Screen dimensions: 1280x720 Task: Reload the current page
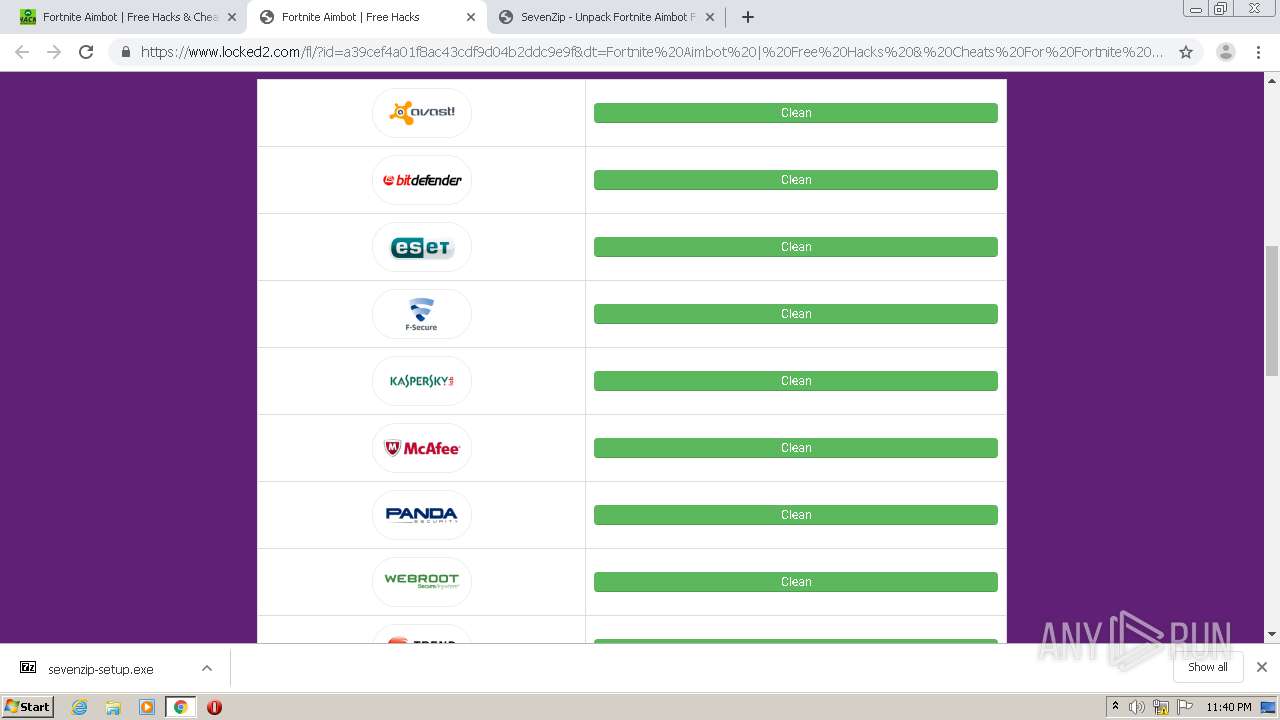click(x=86, y=52)
